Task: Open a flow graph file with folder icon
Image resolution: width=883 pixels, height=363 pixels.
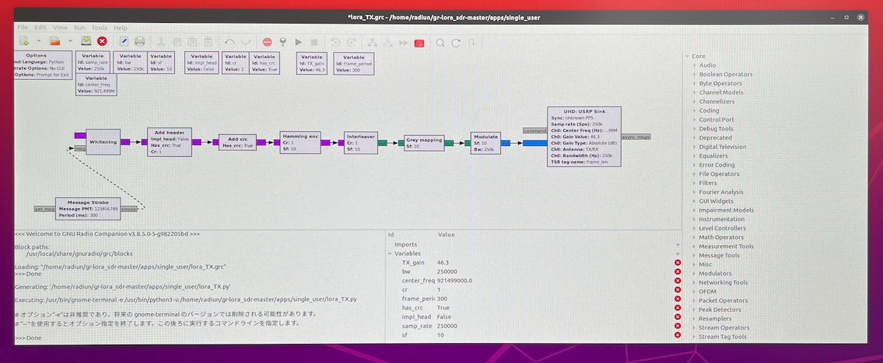Action: pyautogui.click(x=55, y=41)
